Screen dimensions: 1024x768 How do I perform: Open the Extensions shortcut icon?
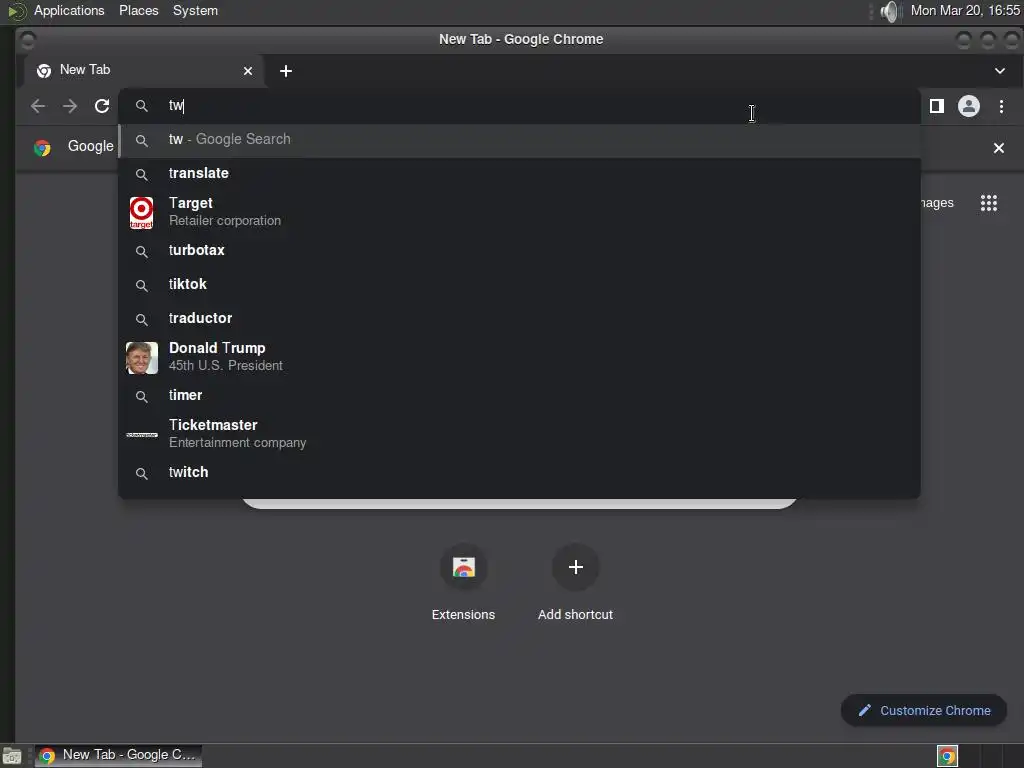464,567
